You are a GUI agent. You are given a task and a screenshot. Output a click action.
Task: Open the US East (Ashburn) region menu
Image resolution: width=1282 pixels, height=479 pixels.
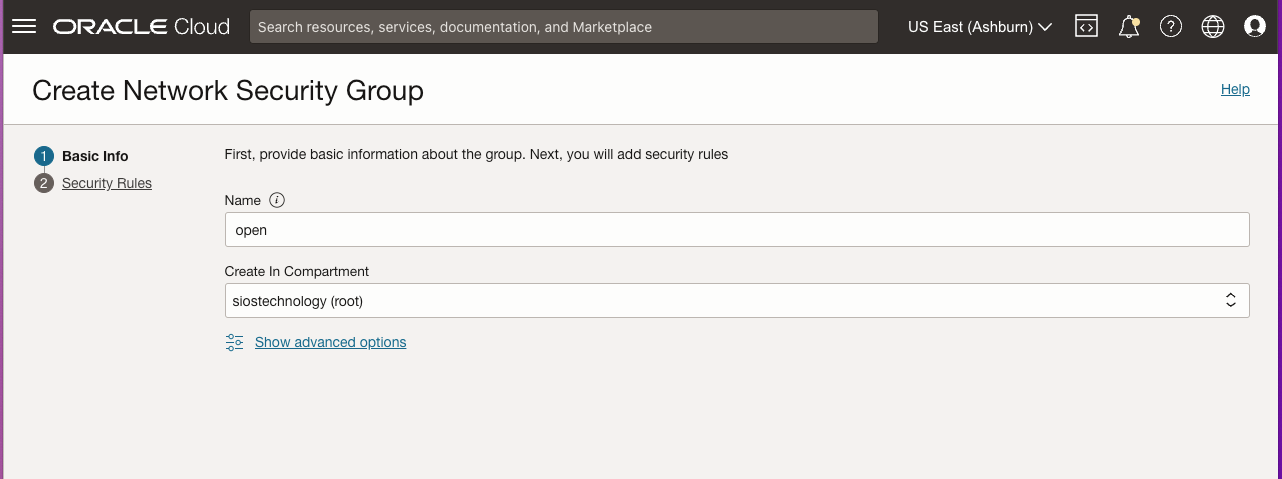[x=979, y=27]
